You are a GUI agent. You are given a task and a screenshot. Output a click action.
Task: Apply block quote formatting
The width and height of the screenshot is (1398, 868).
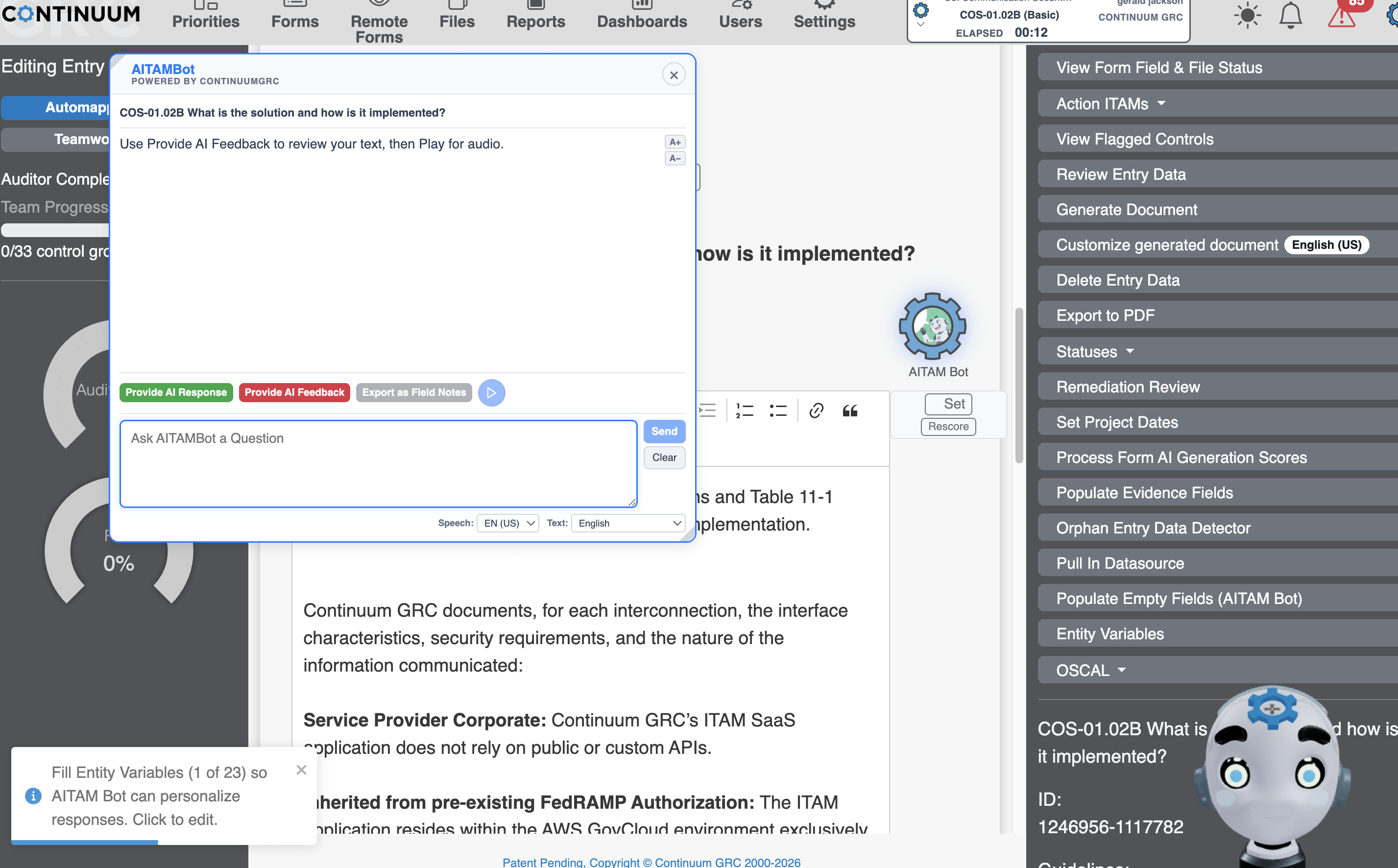pyautogui.click(x=850, y=410)
